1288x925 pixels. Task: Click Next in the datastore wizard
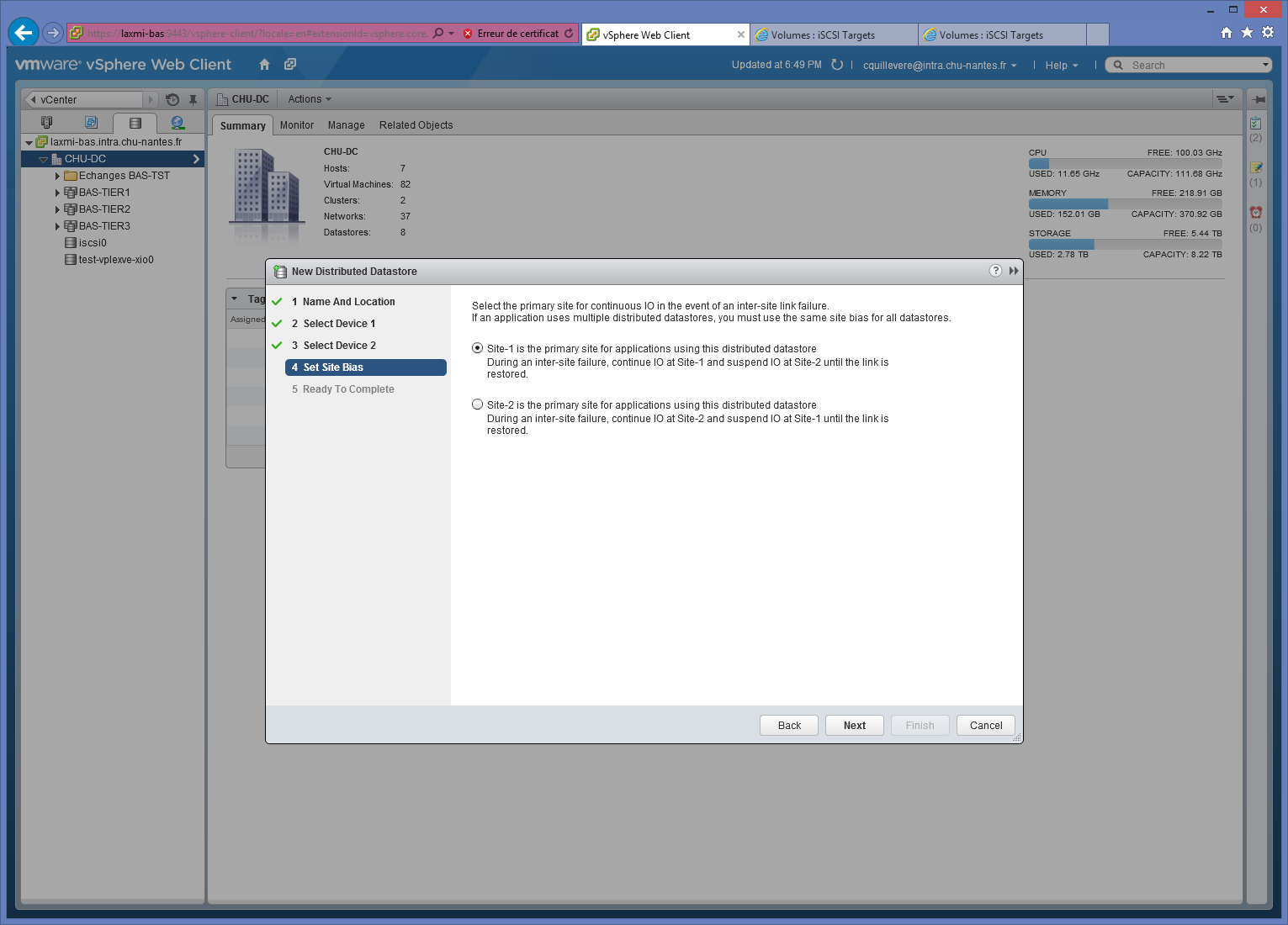[x=854, y=726]
